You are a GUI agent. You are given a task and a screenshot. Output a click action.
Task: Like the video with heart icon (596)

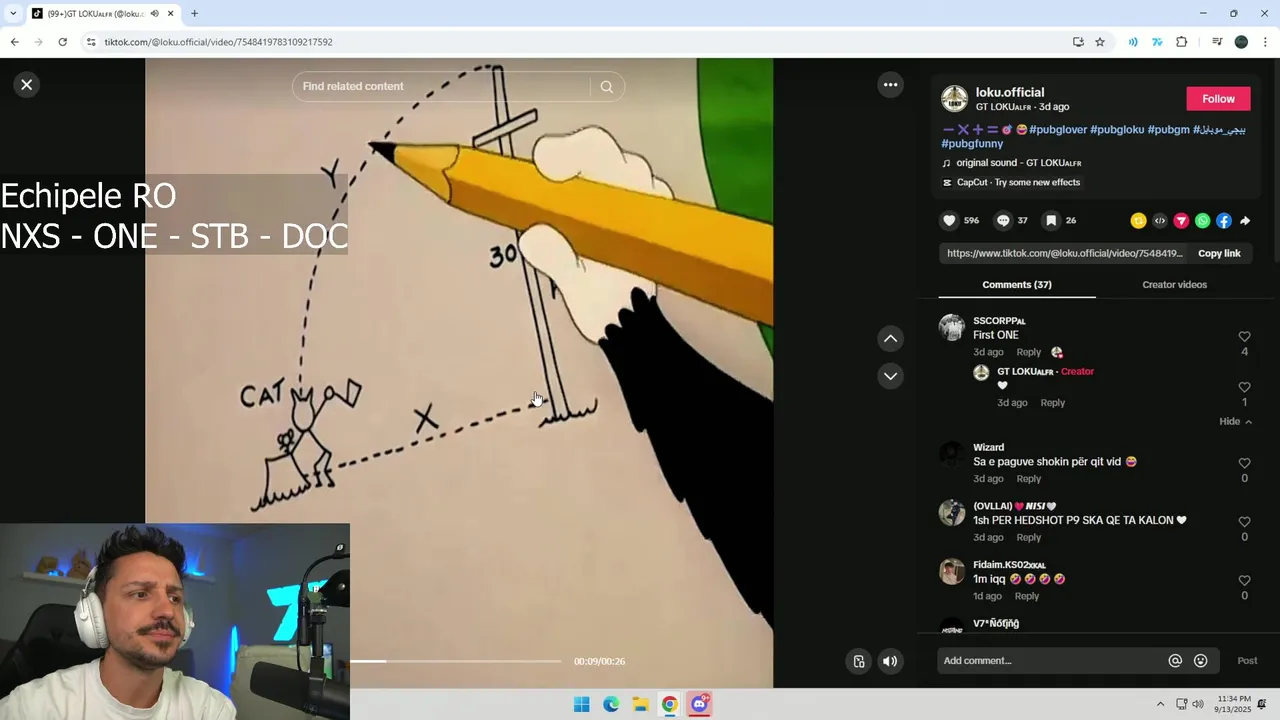click(949, 220)
